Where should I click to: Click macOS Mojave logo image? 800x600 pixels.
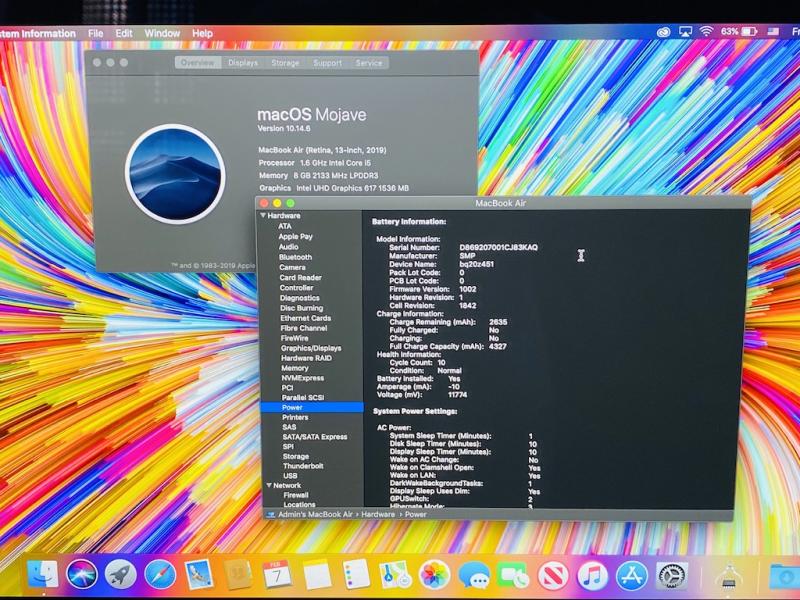tap(176, 174)
